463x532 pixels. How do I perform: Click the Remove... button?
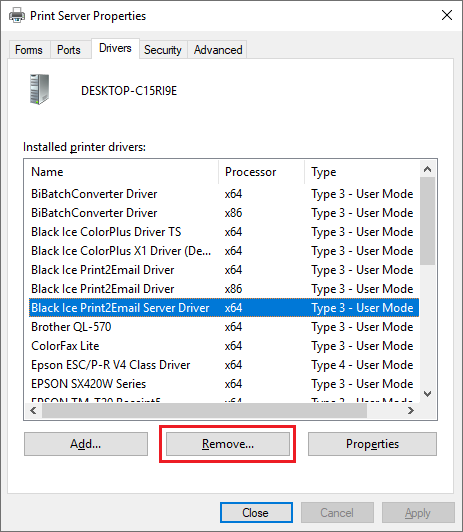(x=228, y=444)
